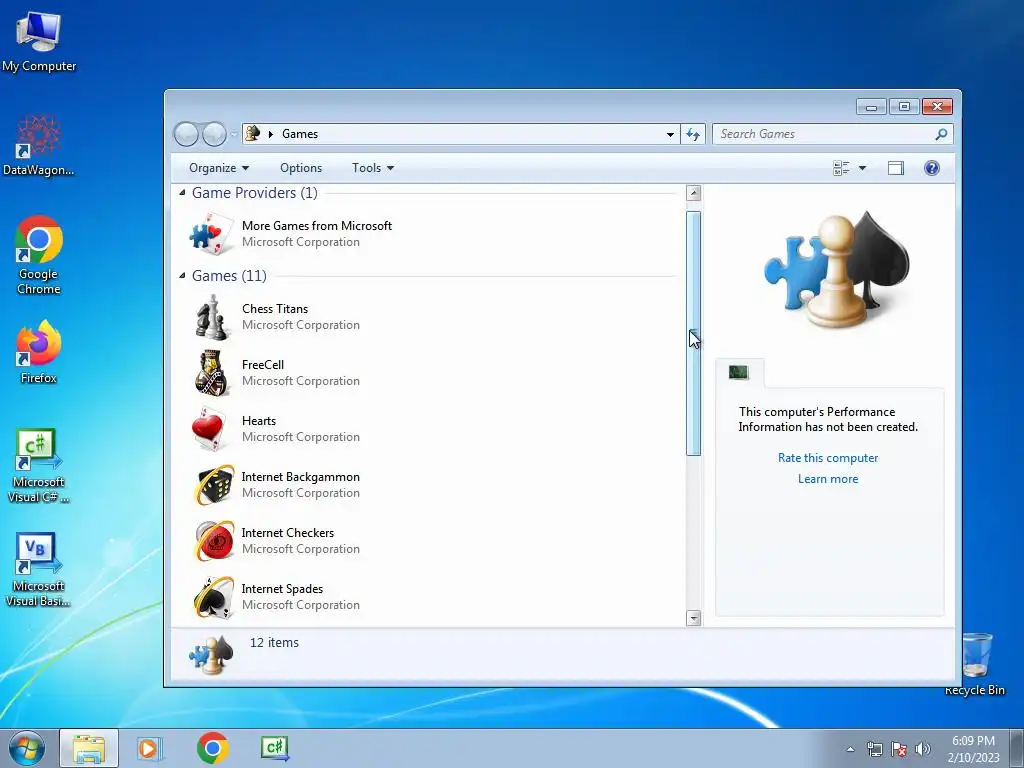Image resolution: width=1024 pixels, height=768 pixels.
Task: Show hidden tray icons arrow
Action: click(850, 749)
